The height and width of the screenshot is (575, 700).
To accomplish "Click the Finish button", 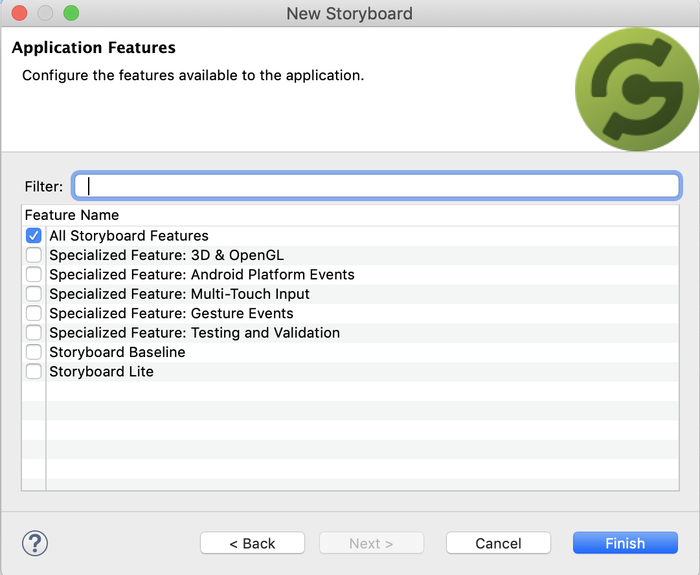I will [x=625, y=543].
